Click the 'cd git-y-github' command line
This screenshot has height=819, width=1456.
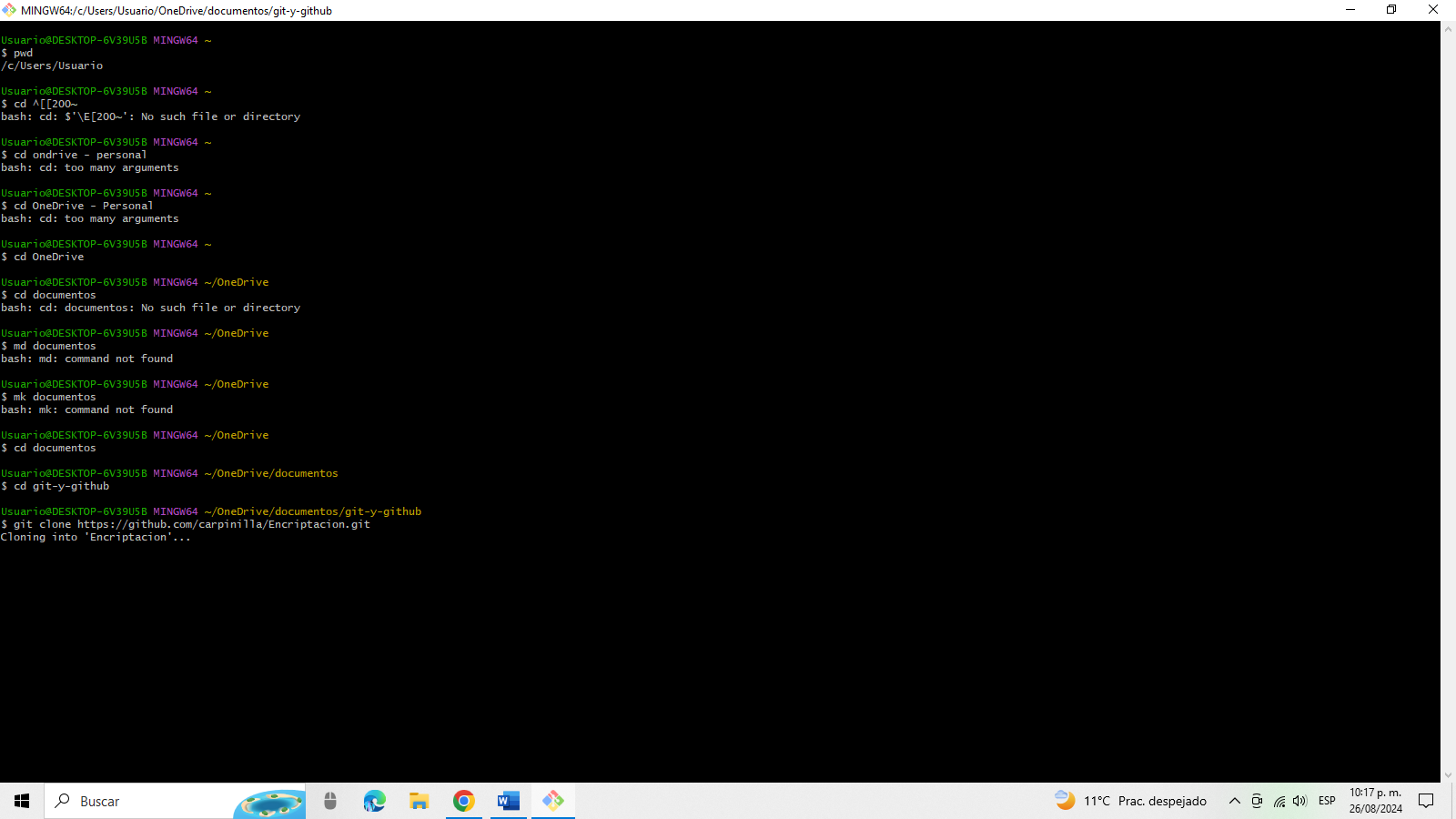click(56, 486)
